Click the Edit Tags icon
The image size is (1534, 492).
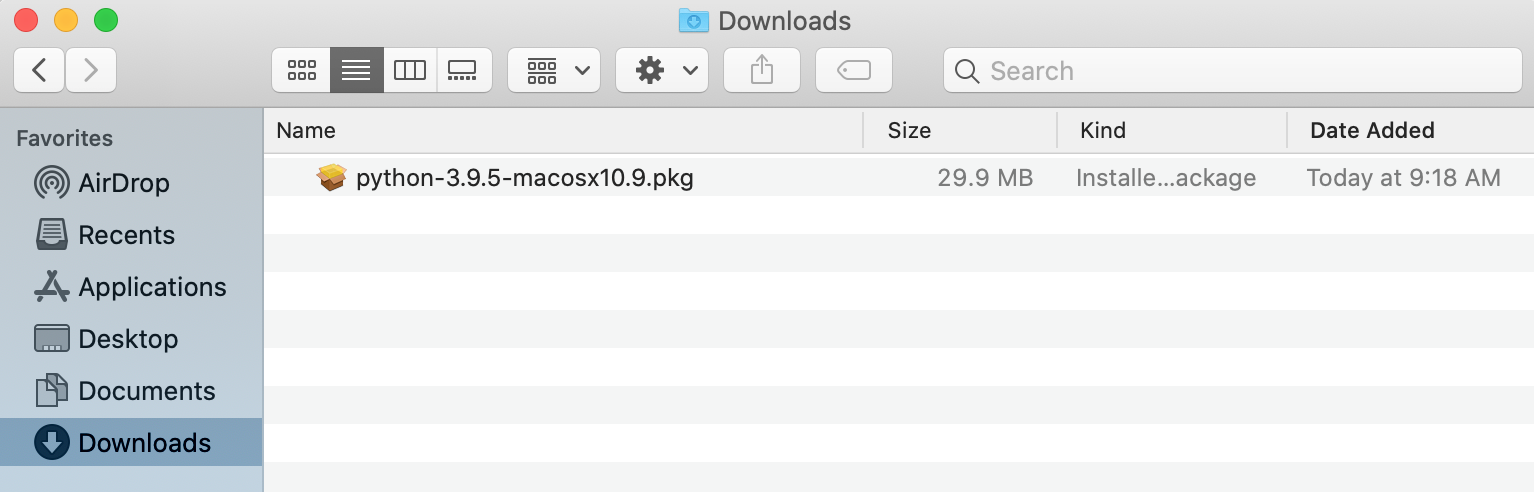(854, 71)
